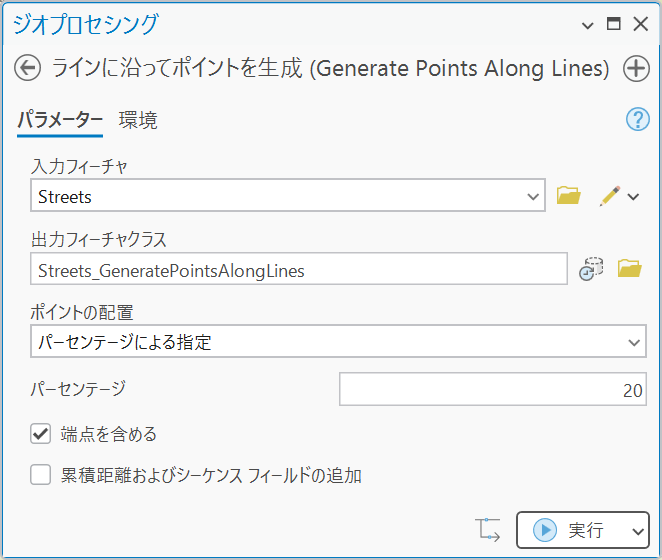Click the plus icon to add tool to favorites
The image size is (662, 560).
636,68
